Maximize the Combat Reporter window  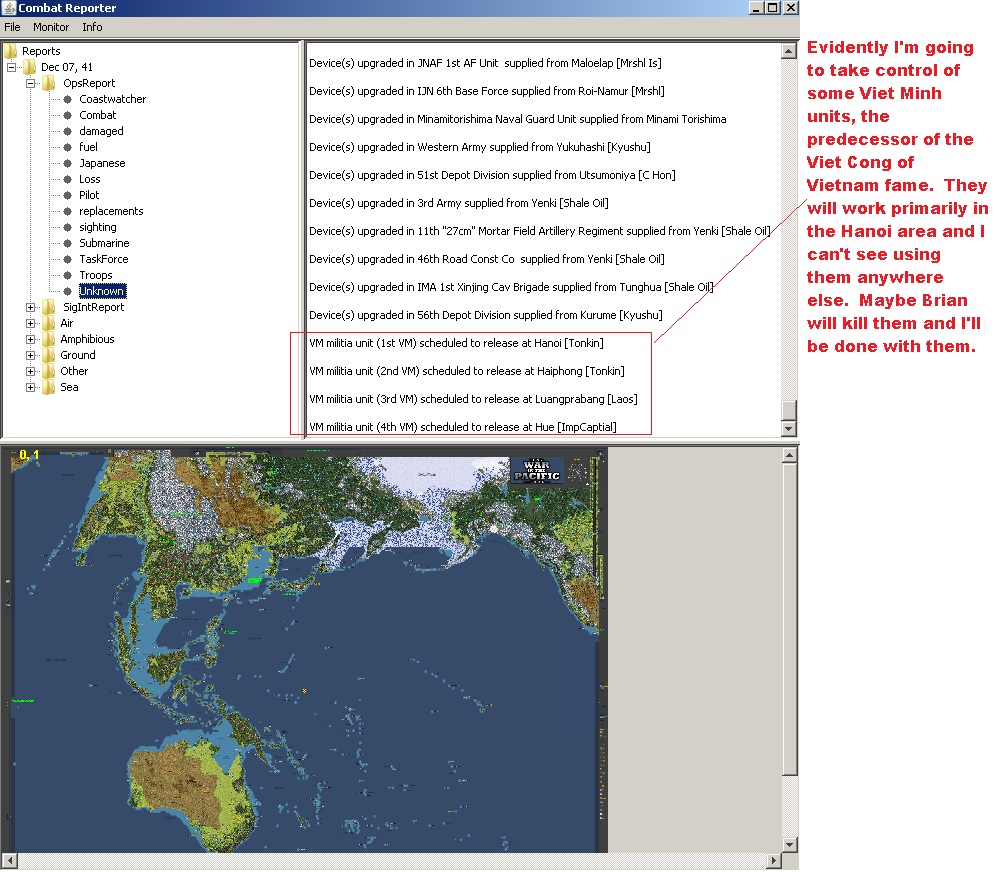tap(773, 8)
